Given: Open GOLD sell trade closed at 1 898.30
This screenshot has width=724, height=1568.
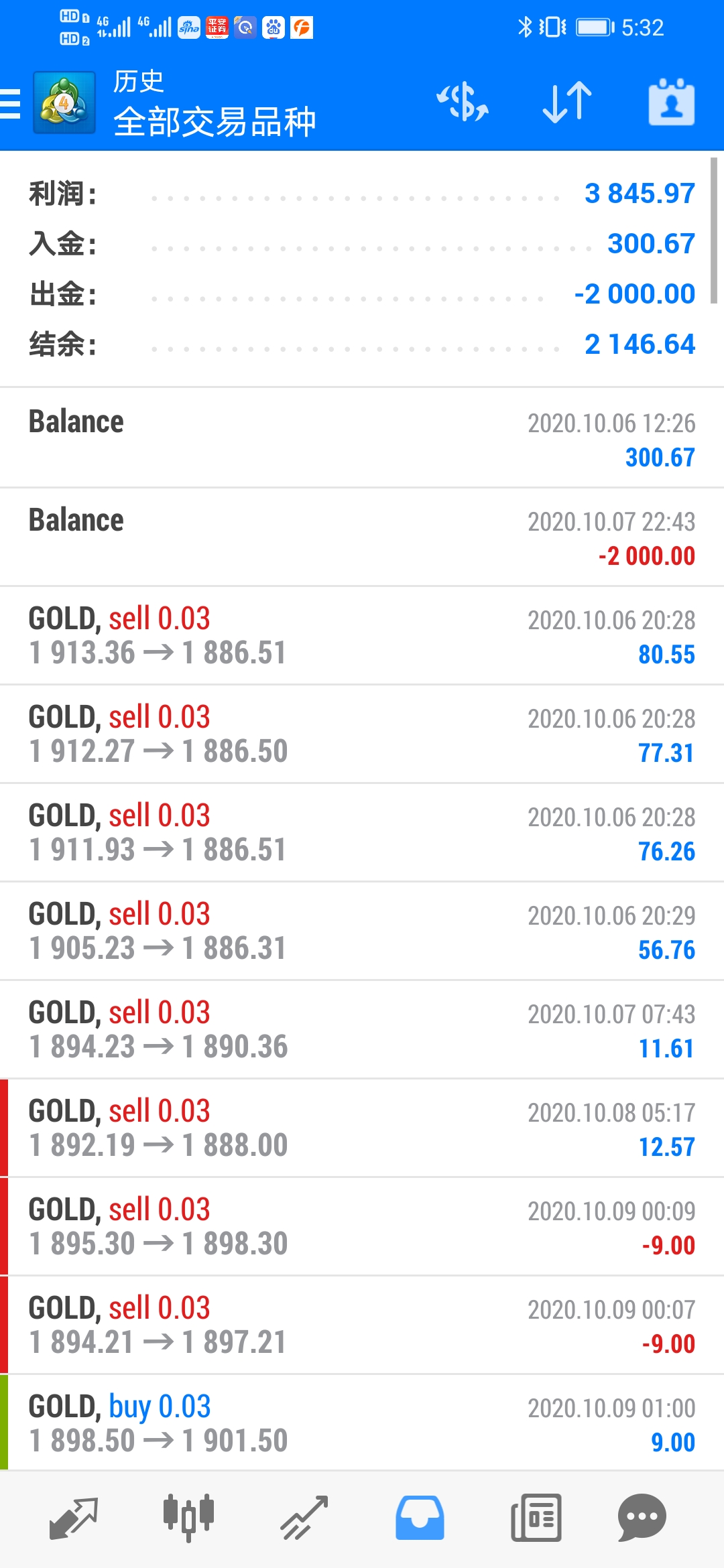Looking at the screenshot, I should click(x=362, y=1226).
